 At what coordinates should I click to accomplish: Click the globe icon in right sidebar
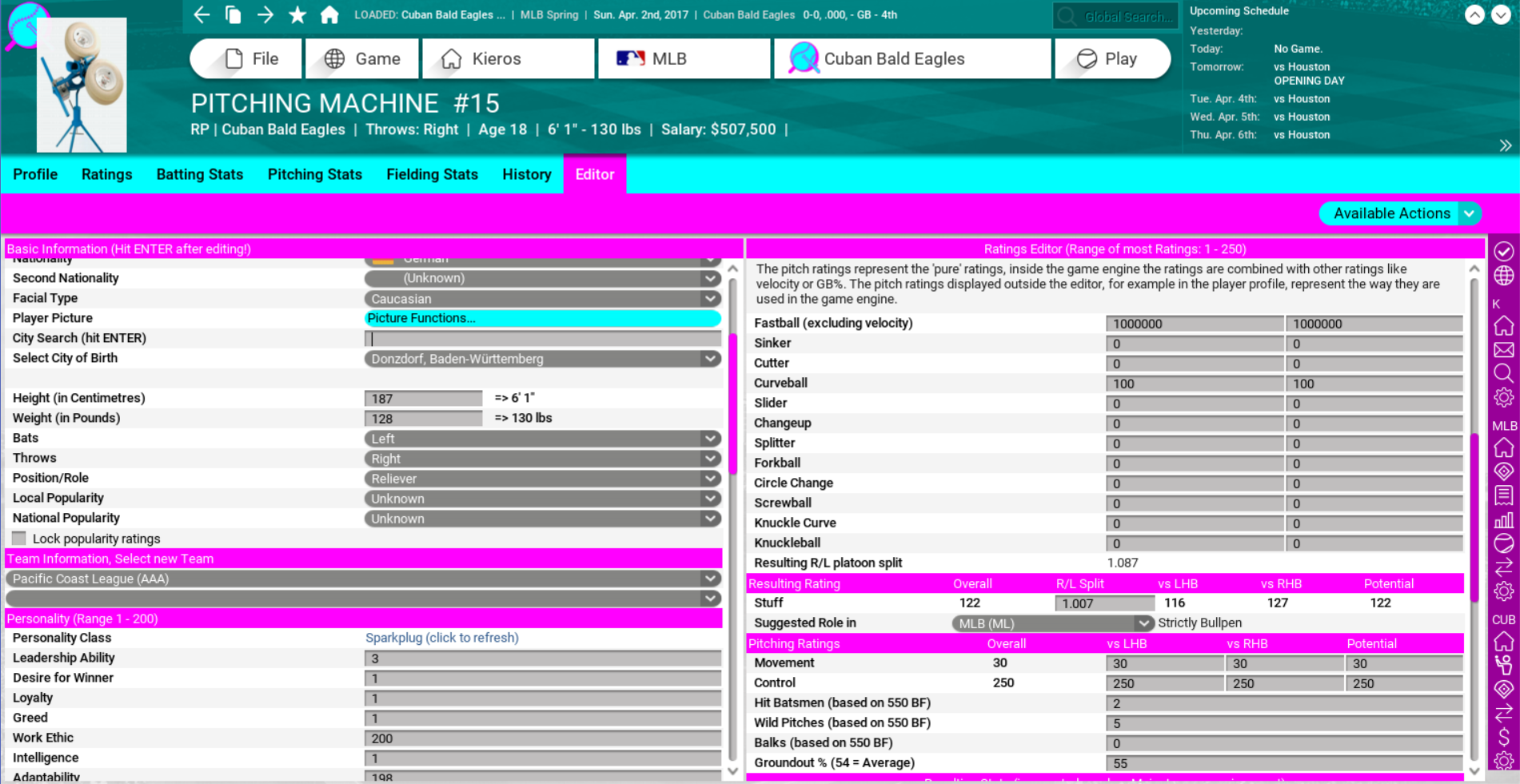pyautogui.click(x=1503, y=276)
